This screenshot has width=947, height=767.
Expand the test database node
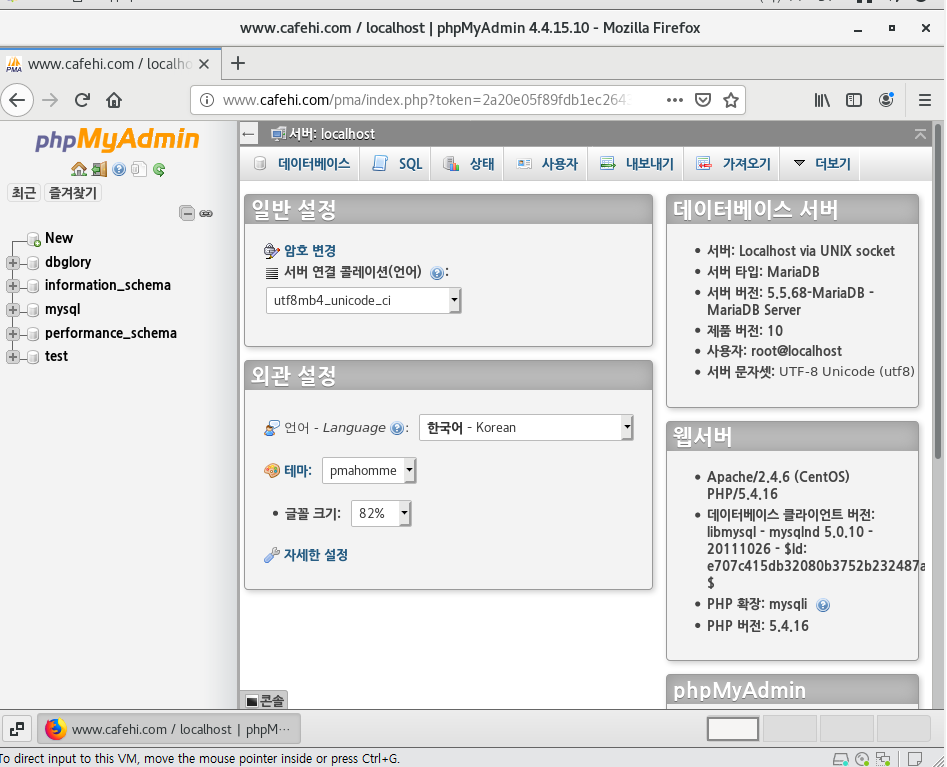(13, 356)
